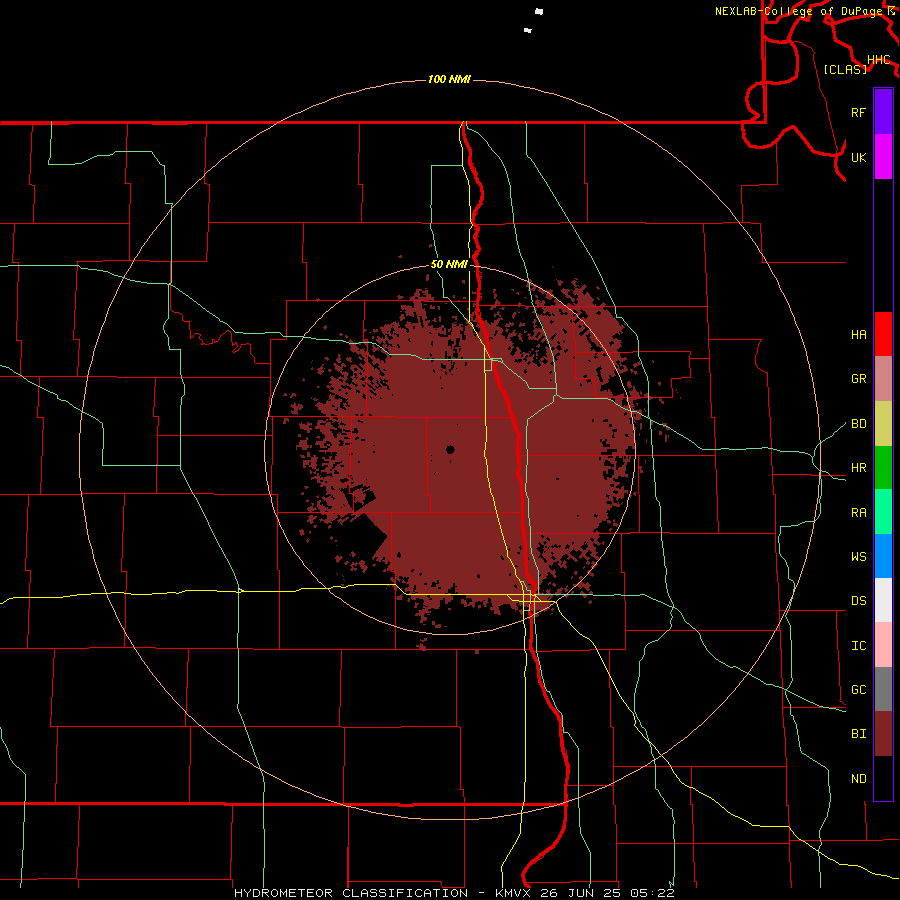900x900 pixels.
Task: Select the GC gray legend swatch
Action: click(x=883, y=689)
